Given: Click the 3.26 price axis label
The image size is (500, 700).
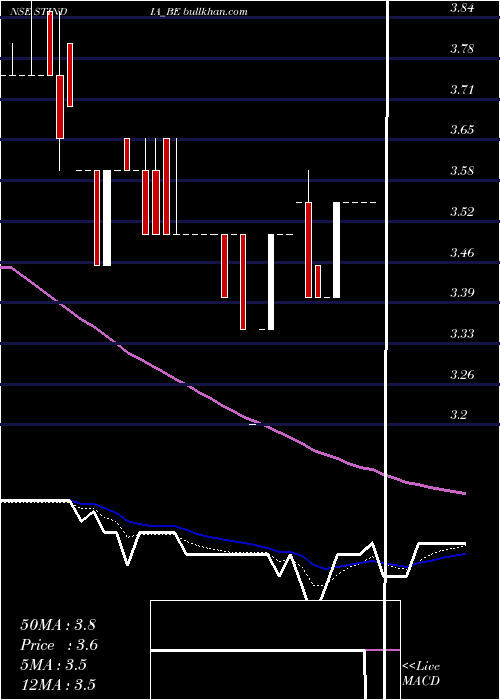Looking at the screenshot, I should coord(462,374).
